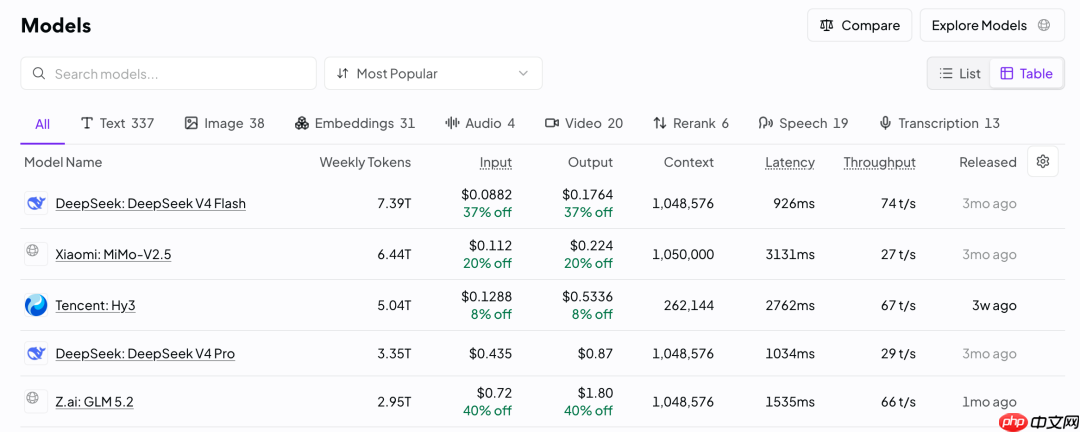1080x432 pixels.
Task: Click the Z.ai GLM 5.2 globe icon
Action: click(x=32, y=398)
